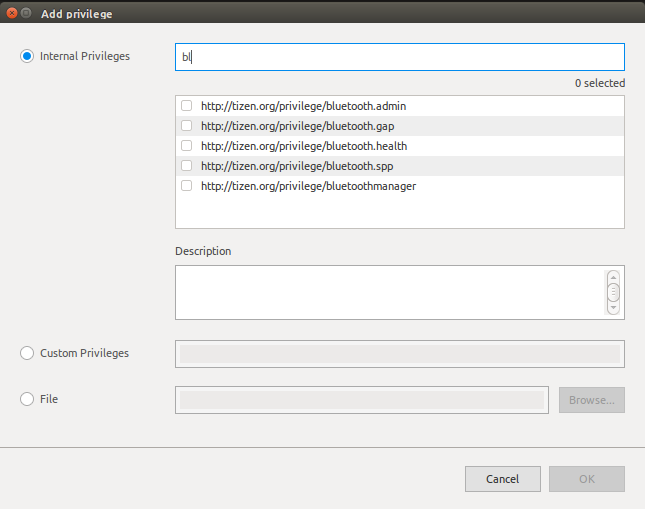The width and height of the screenshot is (645, 509).
Task: Choose the File radio option
Action: (x=27, y=399)
